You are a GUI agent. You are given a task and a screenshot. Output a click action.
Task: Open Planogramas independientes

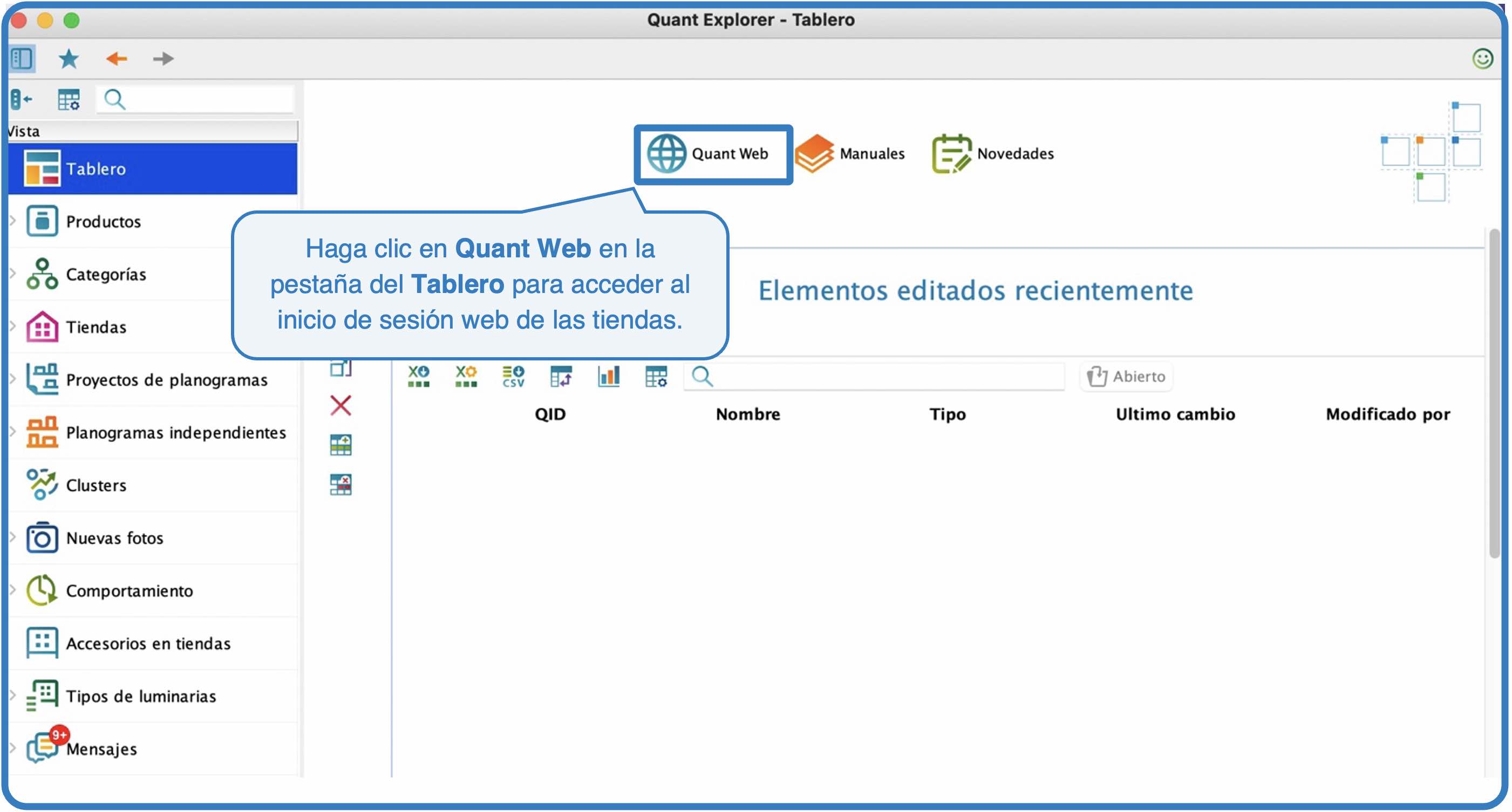(176, 432)
